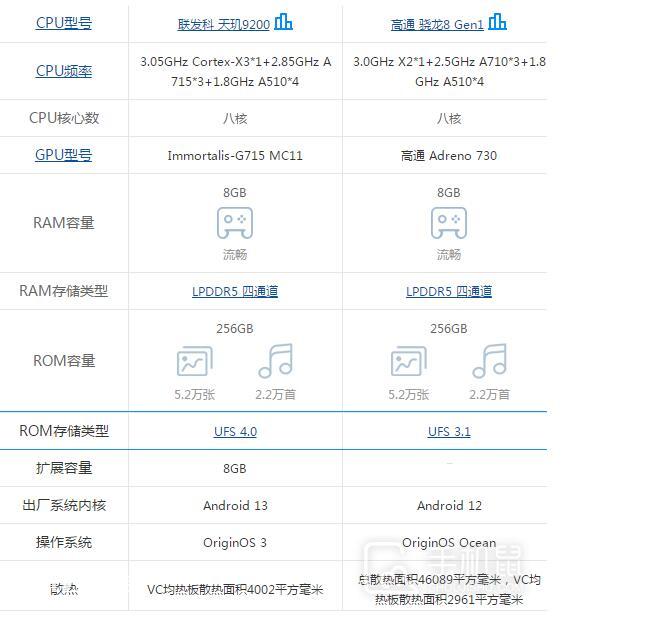Click the photo icon above left 5.2万张

point(195,361)
